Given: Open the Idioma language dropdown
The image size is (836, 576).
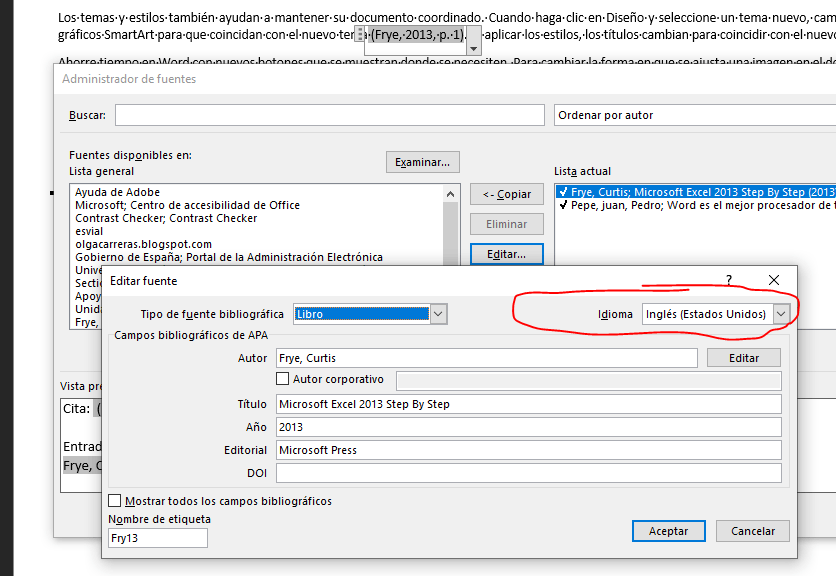Looking at the screenshot, I should 781,314.
